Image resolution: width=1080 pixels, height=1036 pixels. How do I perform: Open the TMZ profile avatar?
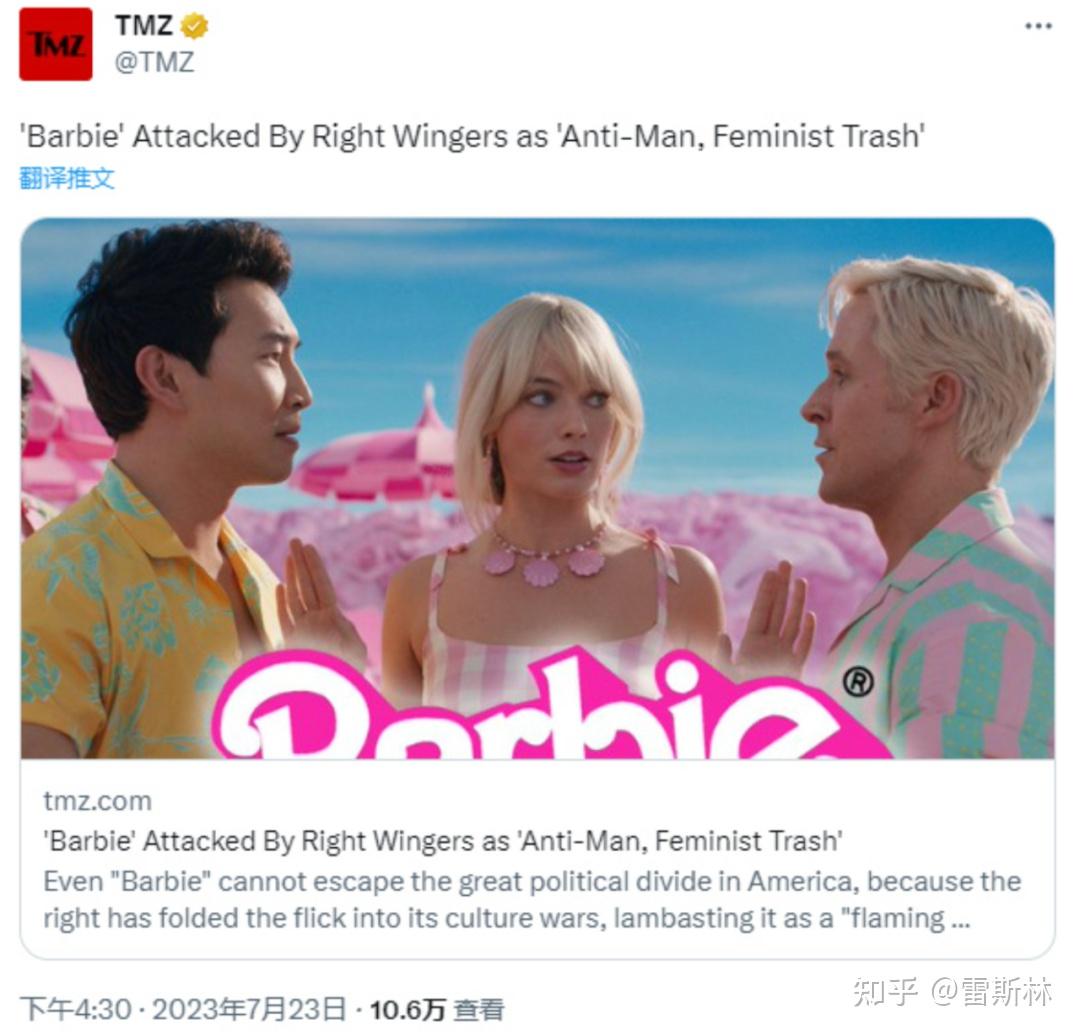click(x=56, y=44)
